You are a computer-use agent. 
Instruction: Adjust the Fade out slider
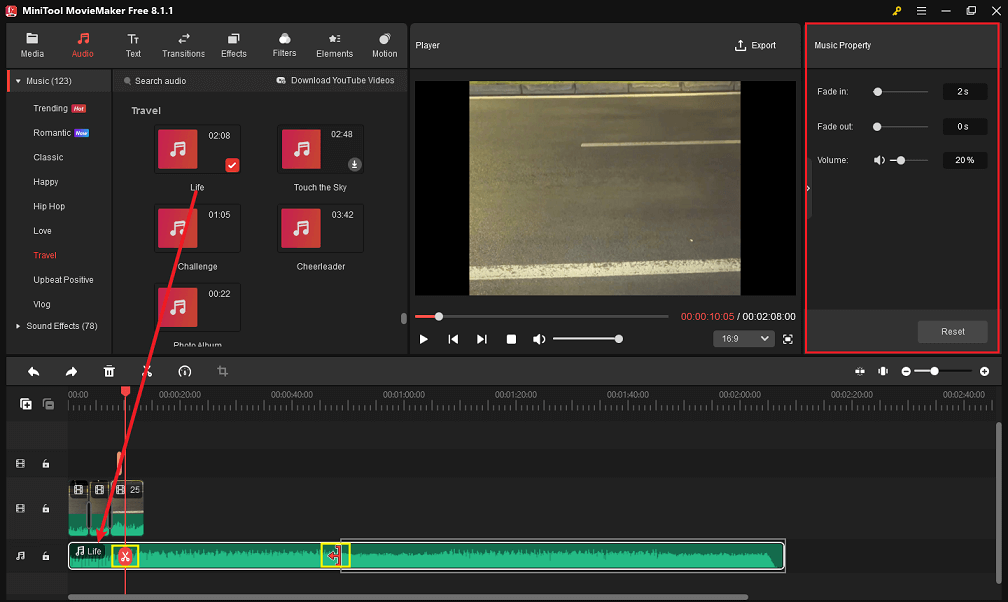pyautogui.click(x=901, y=127)
